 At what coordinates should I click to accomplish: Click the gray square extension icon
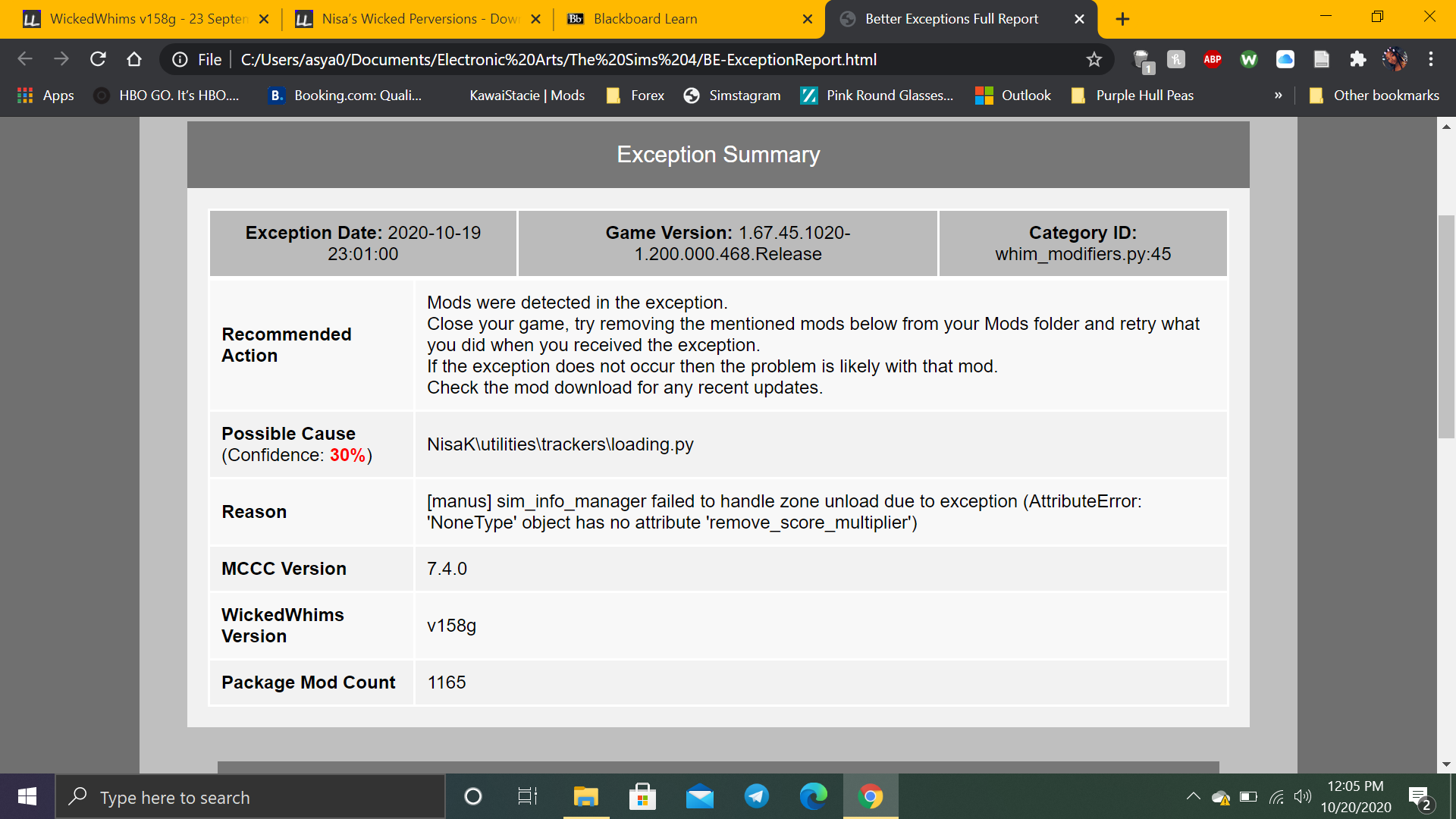tap(1176, 59)
